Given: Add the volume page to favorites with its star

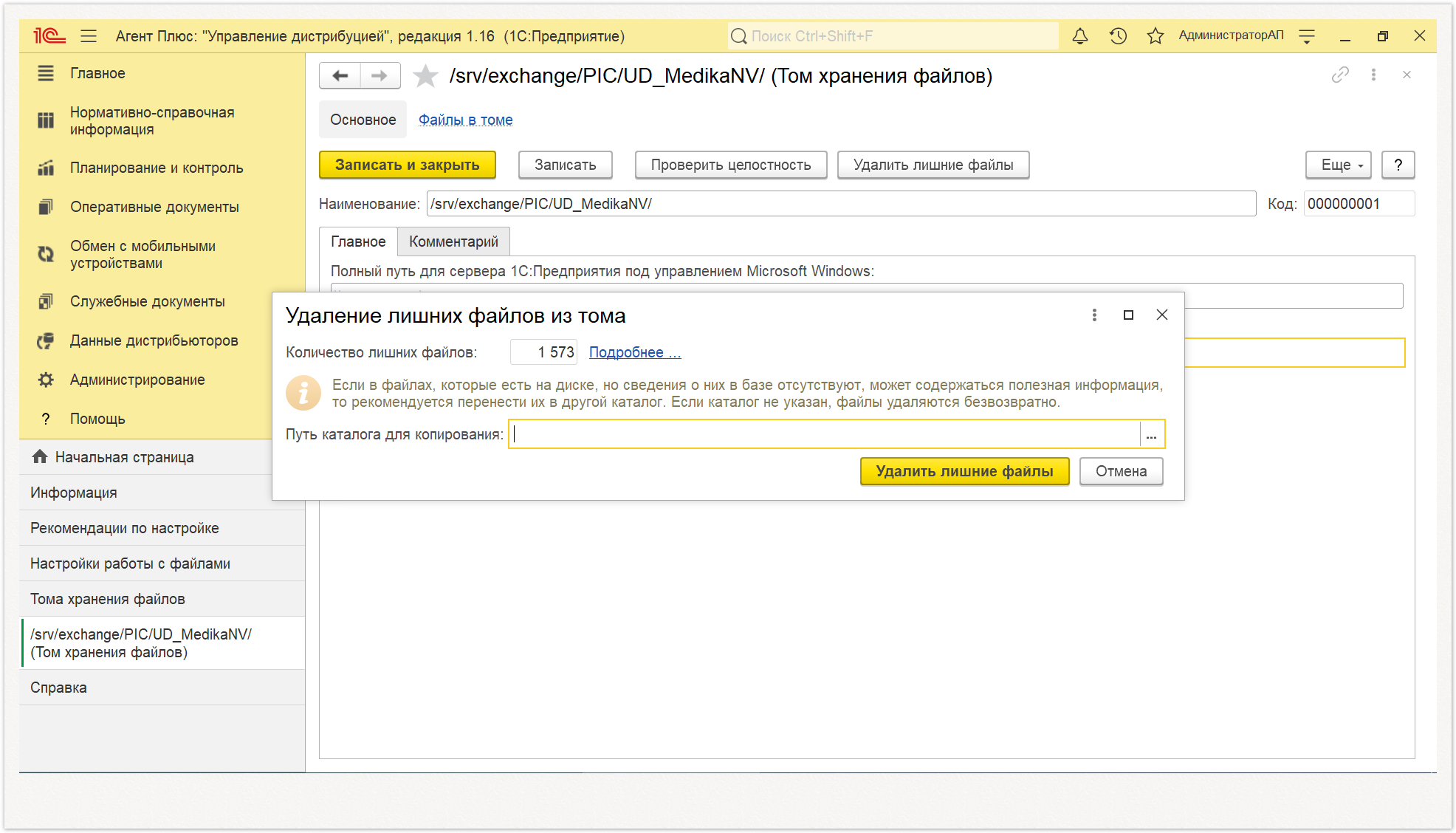Looking at the screenshot, I should click(x=425, y=75).
